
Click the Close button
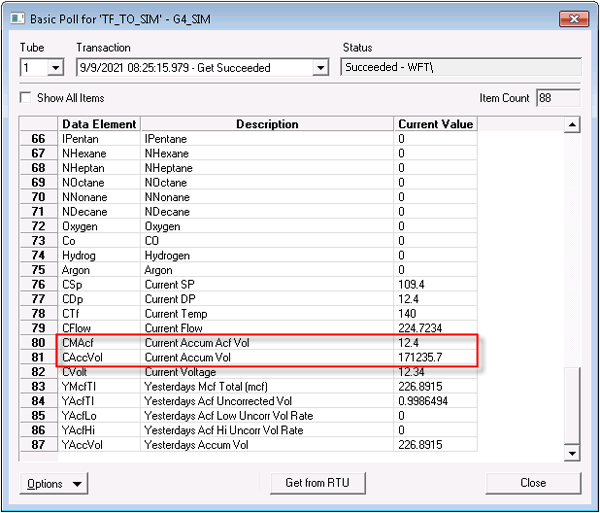point(533,483)
